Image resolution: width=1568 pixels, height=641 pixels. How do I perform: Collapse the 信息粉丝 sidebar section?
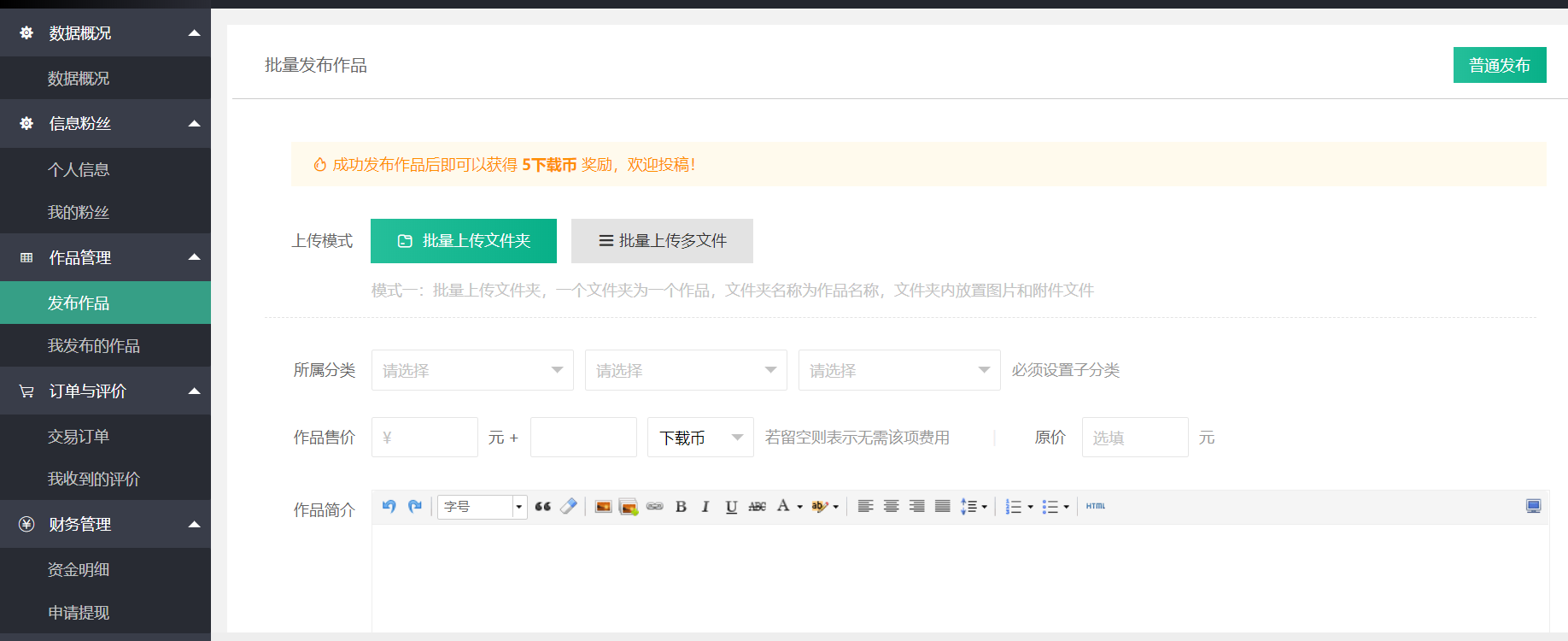tap(194, 124)
